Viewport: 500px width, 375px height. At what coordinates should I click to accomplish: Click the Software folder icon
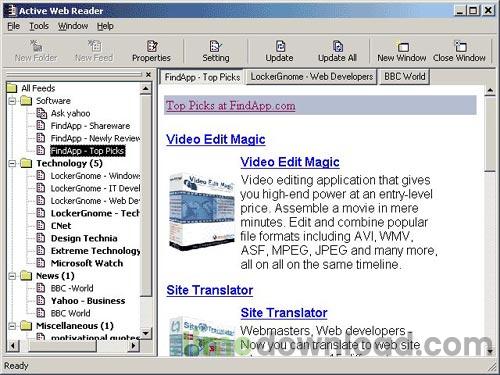point(26,101)
